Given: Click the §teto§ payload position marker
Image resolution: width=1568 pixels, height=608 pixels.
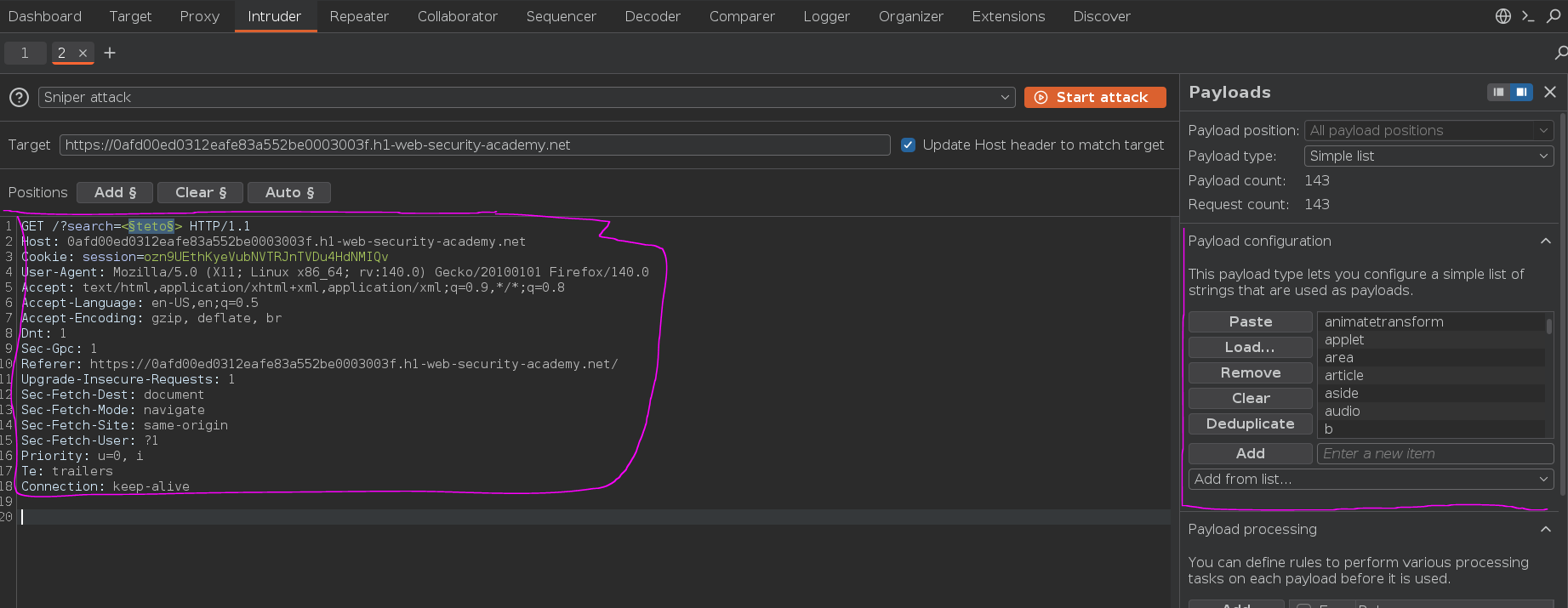Looking at the screenshot, I should pos(151,226).
